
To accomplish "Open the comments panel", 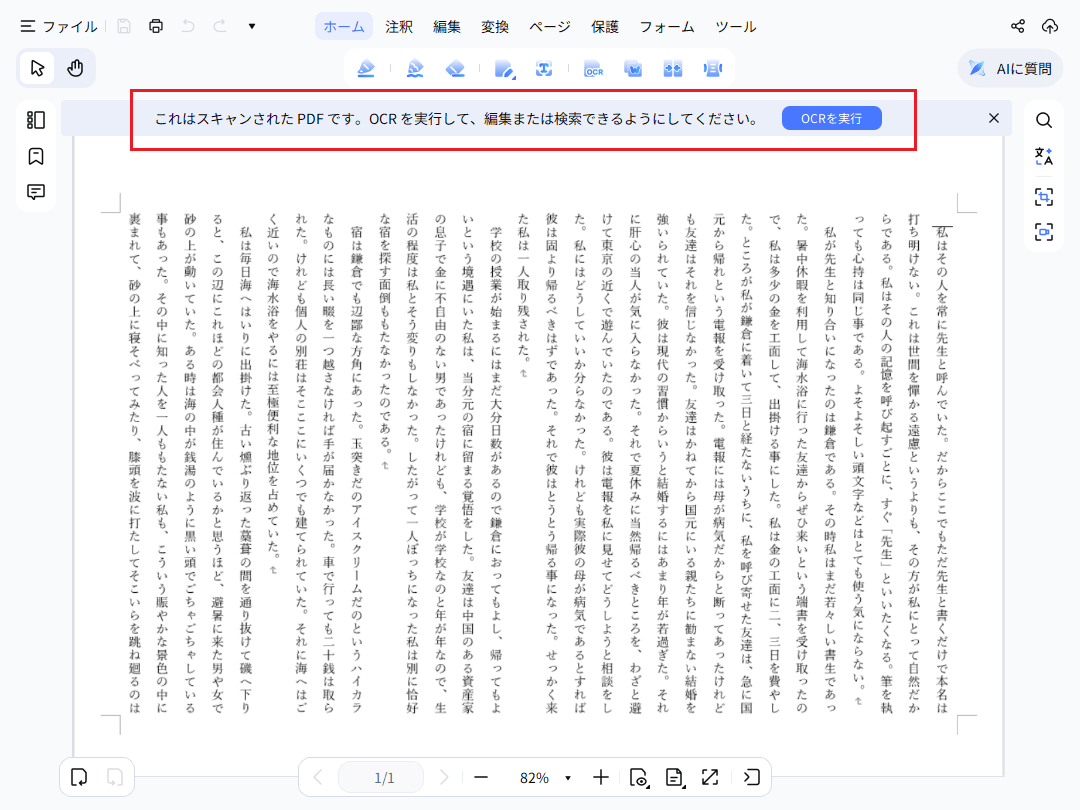I will [x=36, y=191].
